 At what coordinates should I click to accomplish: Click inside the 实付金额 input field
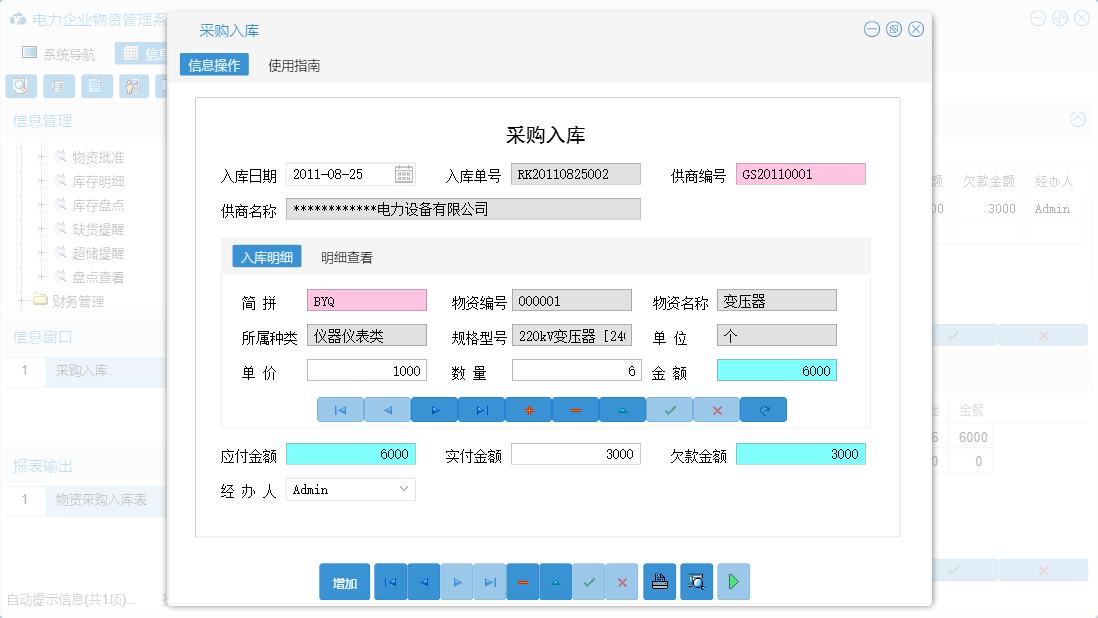[575, 453]
